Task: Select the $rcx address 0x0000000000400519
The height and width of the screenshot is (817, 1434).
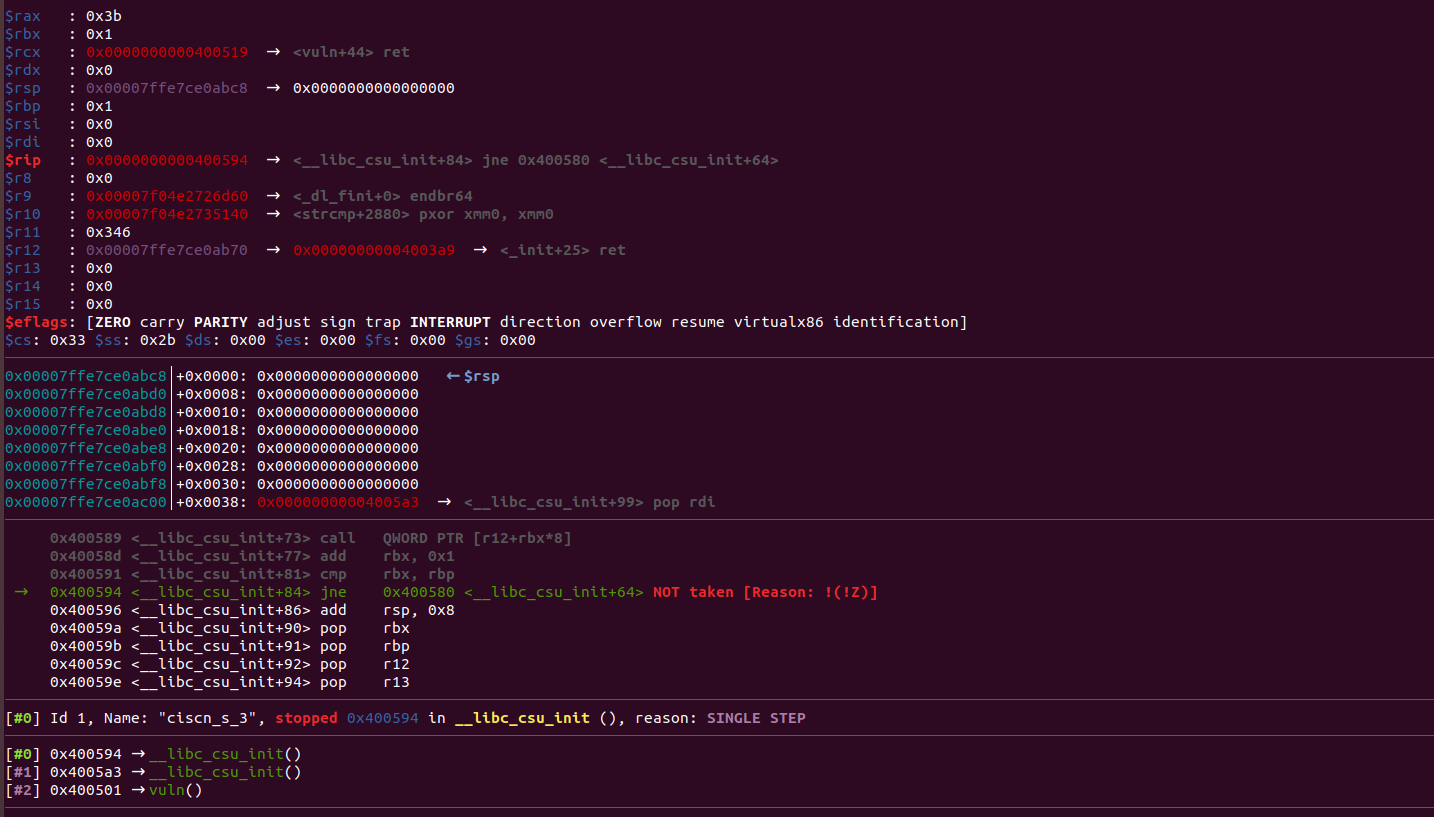Action: [167, 52]
